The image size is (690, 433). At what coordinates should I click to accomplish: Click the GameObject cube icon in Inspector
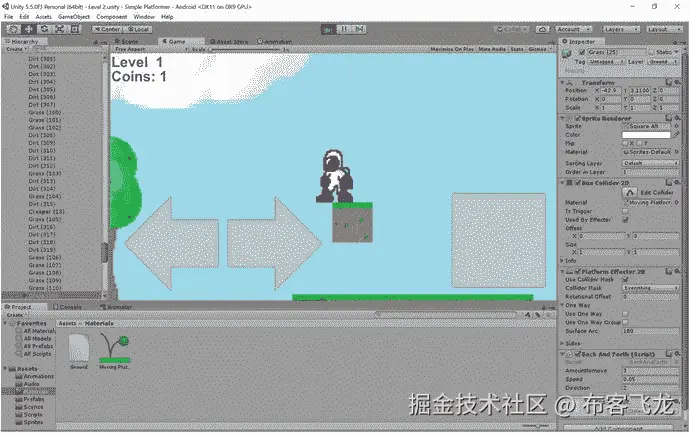[567, 54]
